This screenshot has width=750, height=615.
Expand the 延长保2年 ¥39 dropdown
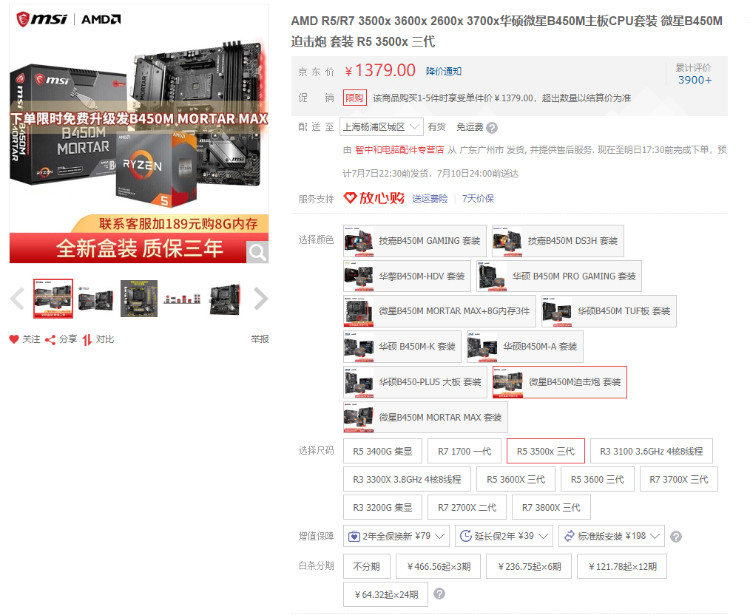tap(504, 536)
